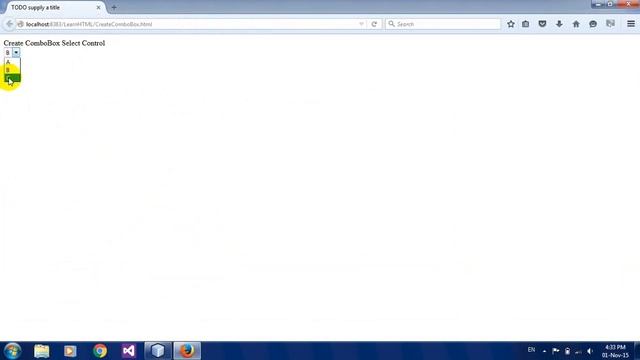The image size is (640, 360).
Task: Open the Firefox hamburger menu
Action: [631, 24]
